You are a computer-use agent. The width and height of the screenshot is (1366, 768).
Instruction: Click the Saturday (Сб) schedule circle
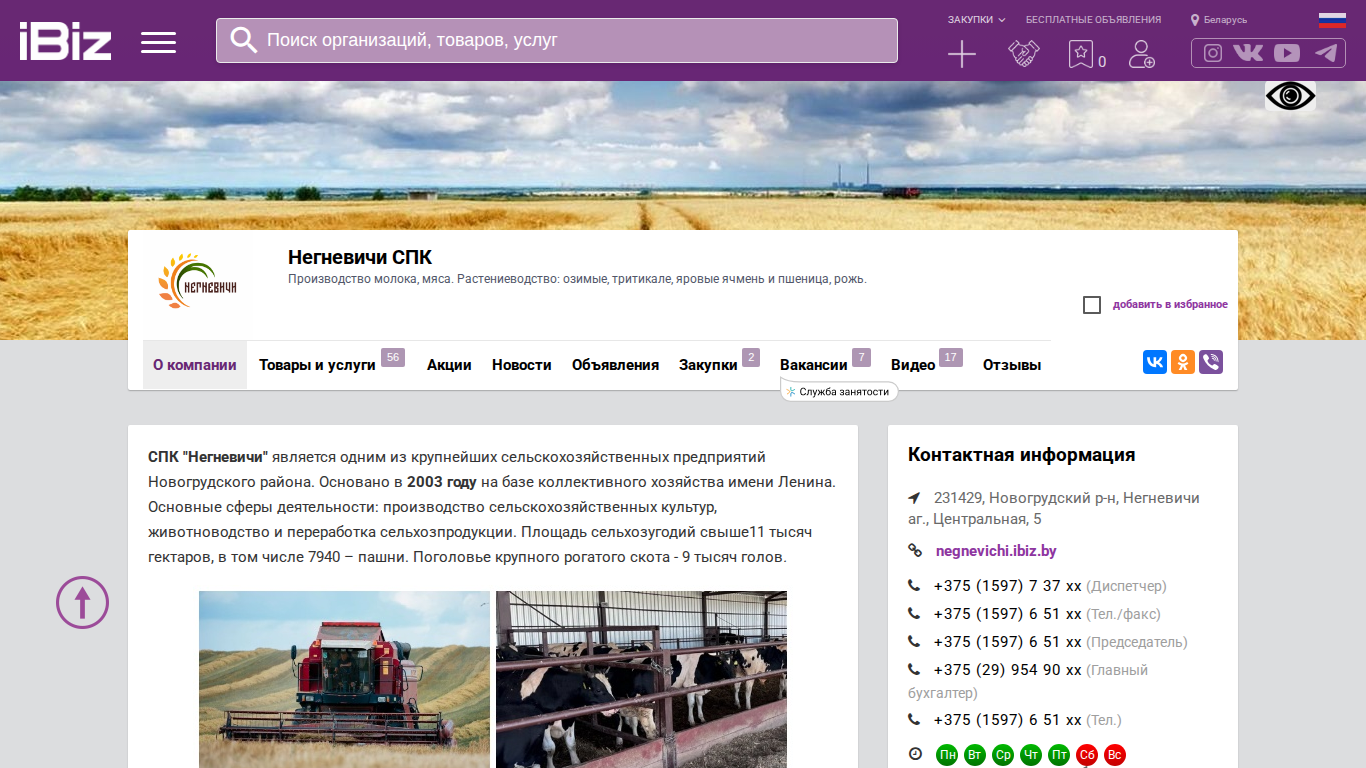point(1087,755)
